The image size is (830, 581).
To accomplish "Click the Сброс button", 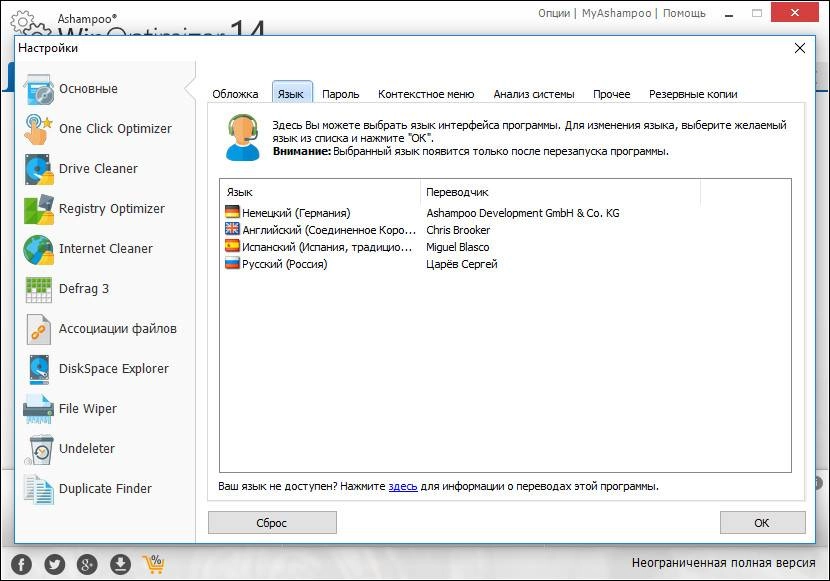I will coord(272,523).
